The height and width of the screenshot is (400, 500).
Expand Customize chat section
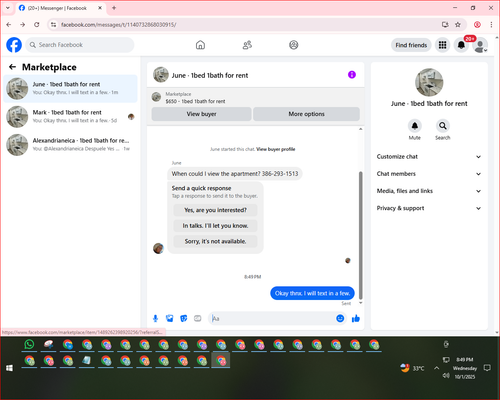tap(429, 157)
